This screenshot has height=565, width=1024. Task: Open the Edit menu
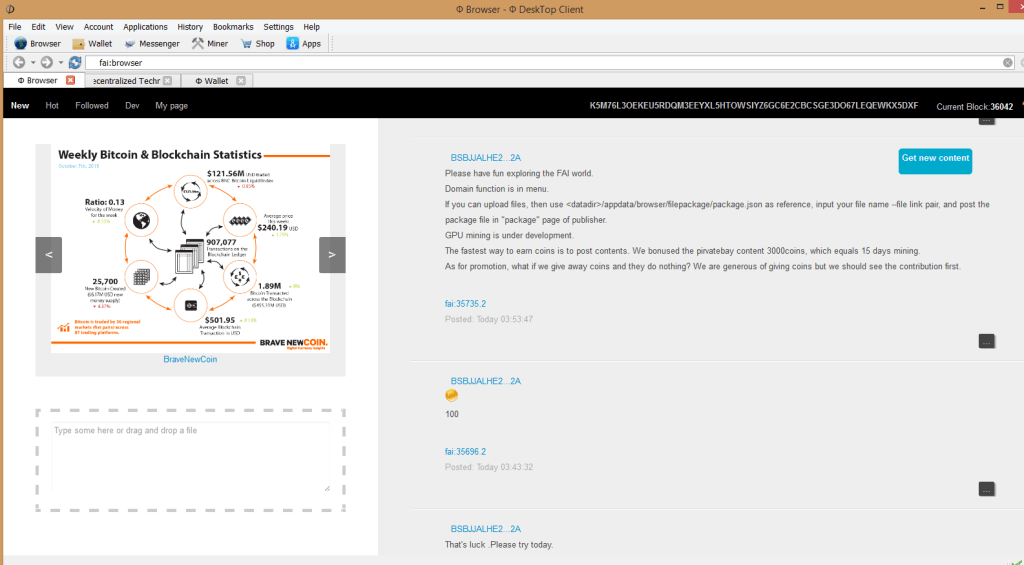click(39, 27)
